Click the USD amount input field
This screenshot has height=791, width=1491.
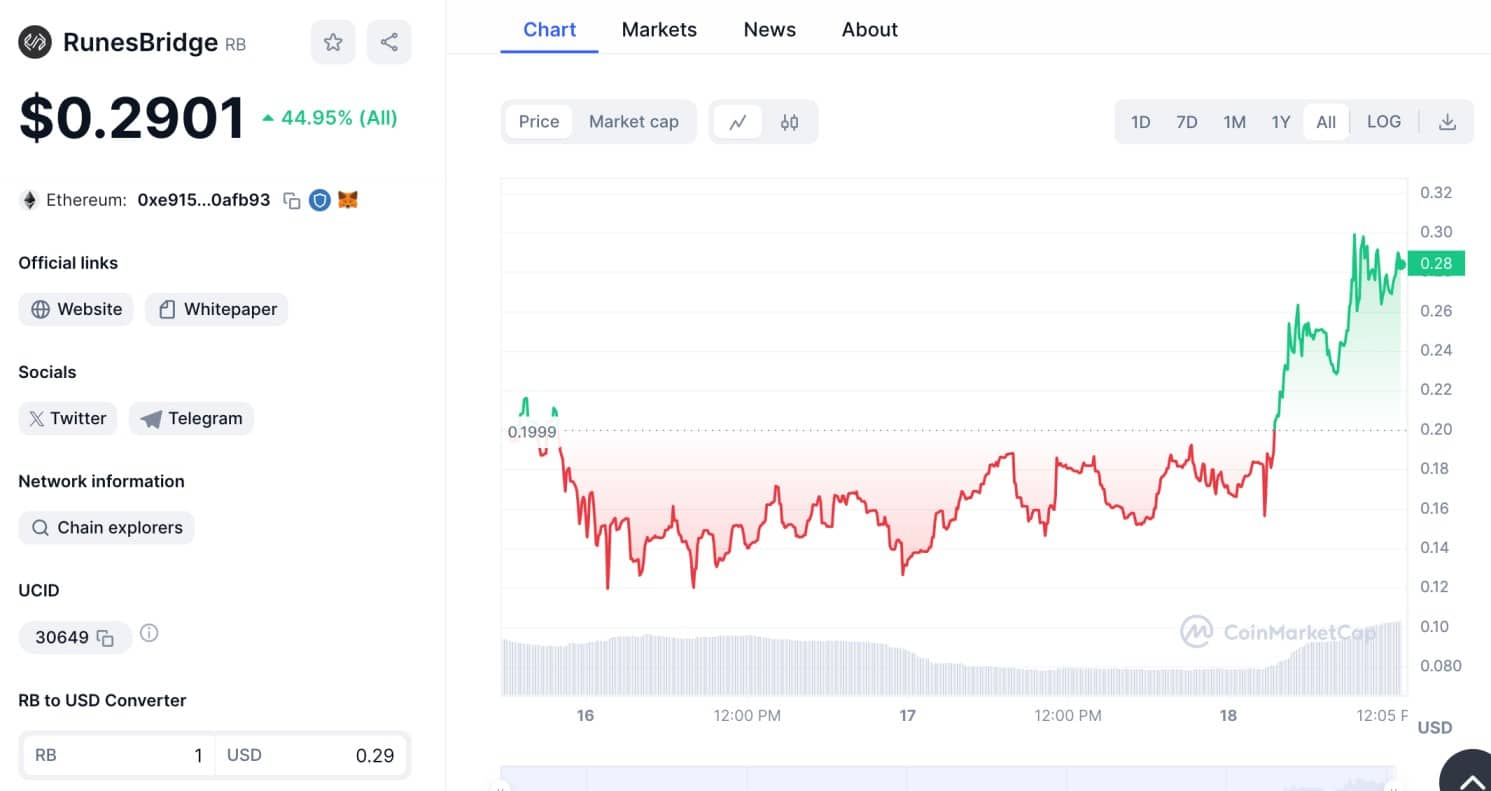click(311, 755)
